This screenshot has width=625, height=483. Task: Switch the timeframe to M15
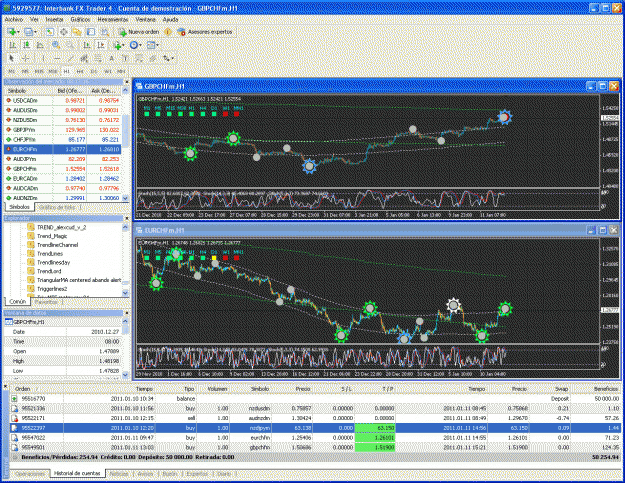pyautogui.click(x=39, y=71)
